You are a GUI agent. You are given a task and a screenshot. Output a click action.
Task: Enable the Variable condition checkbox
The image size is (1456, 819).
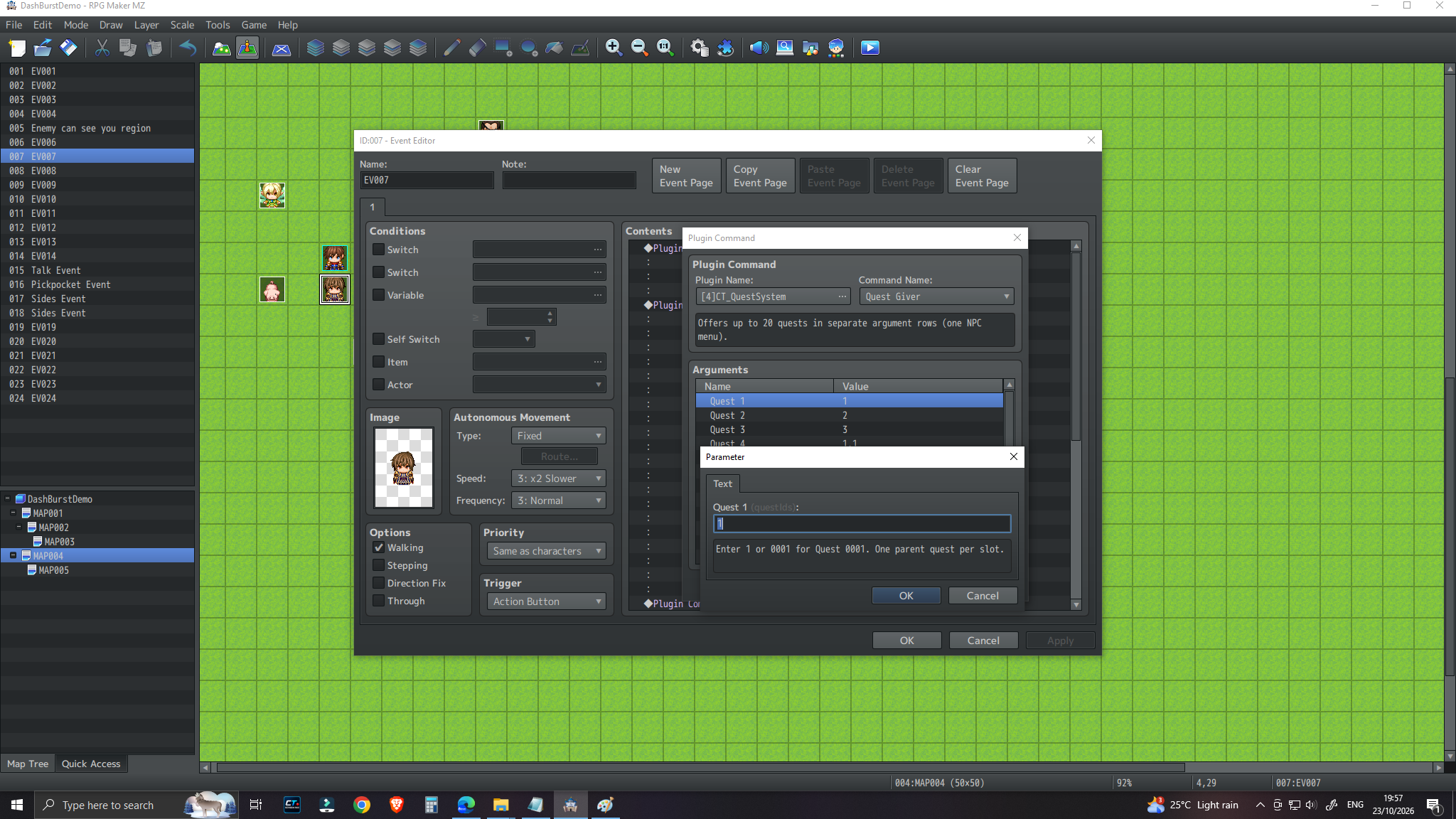coord(379,295)
